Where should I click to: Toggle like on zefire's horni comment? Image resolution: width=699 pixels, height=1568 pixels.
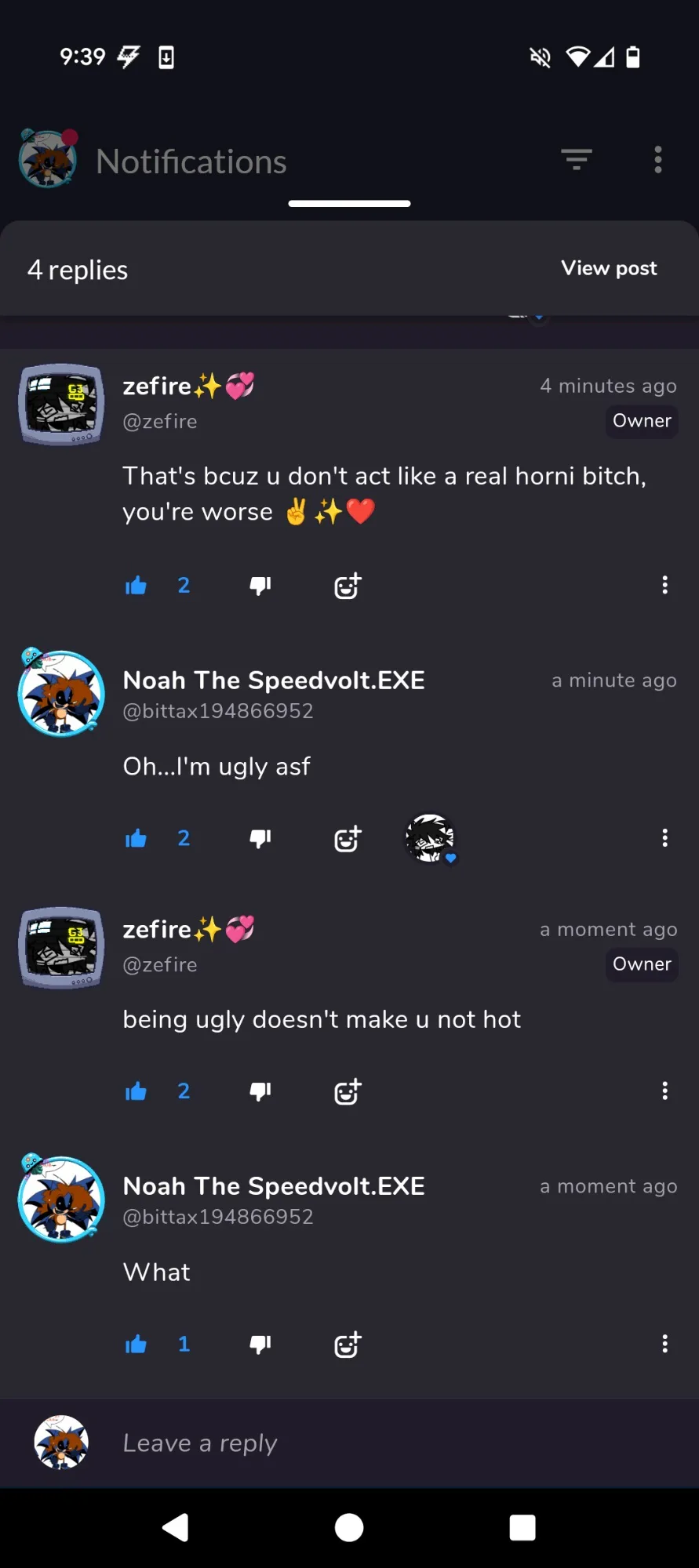coord(136,586)
